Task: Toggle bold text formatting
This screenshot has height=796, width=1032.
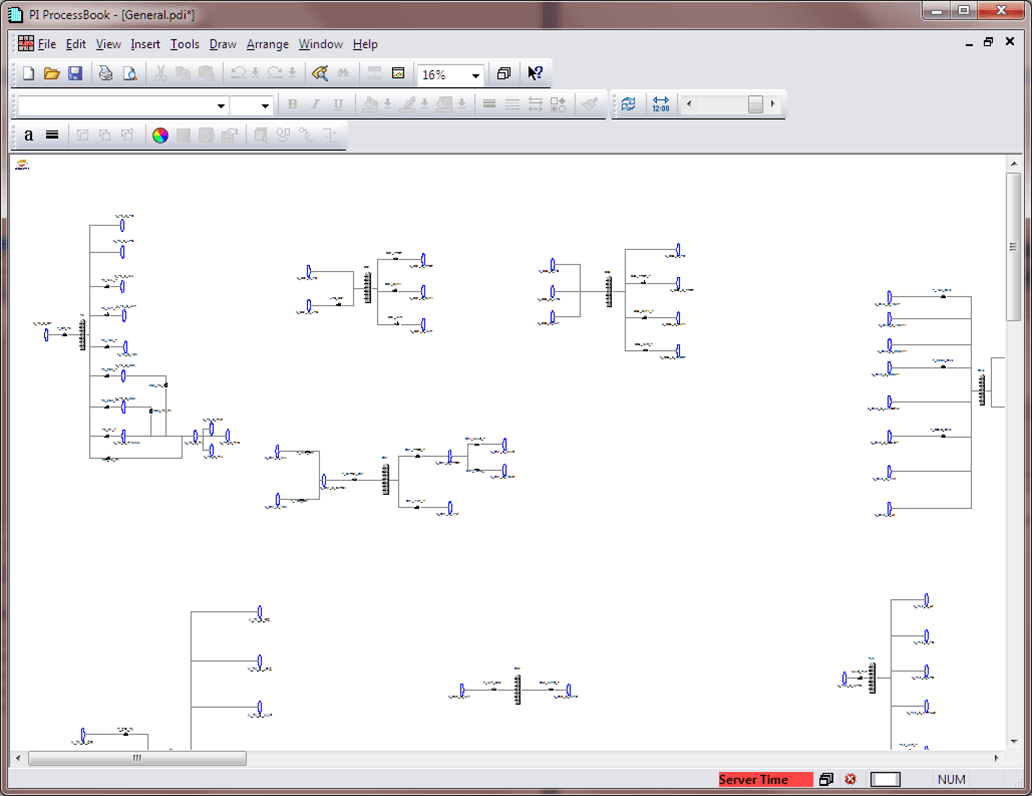Action: [291, 104]
